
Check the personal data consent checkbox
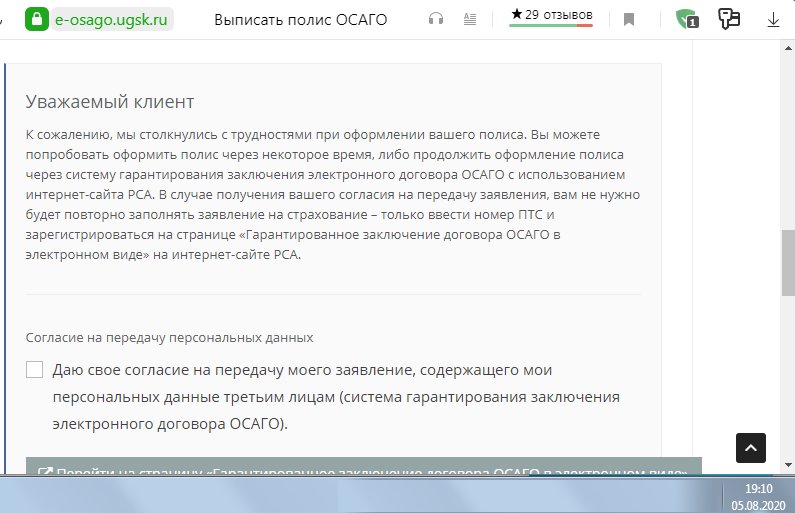click(35, 370)
